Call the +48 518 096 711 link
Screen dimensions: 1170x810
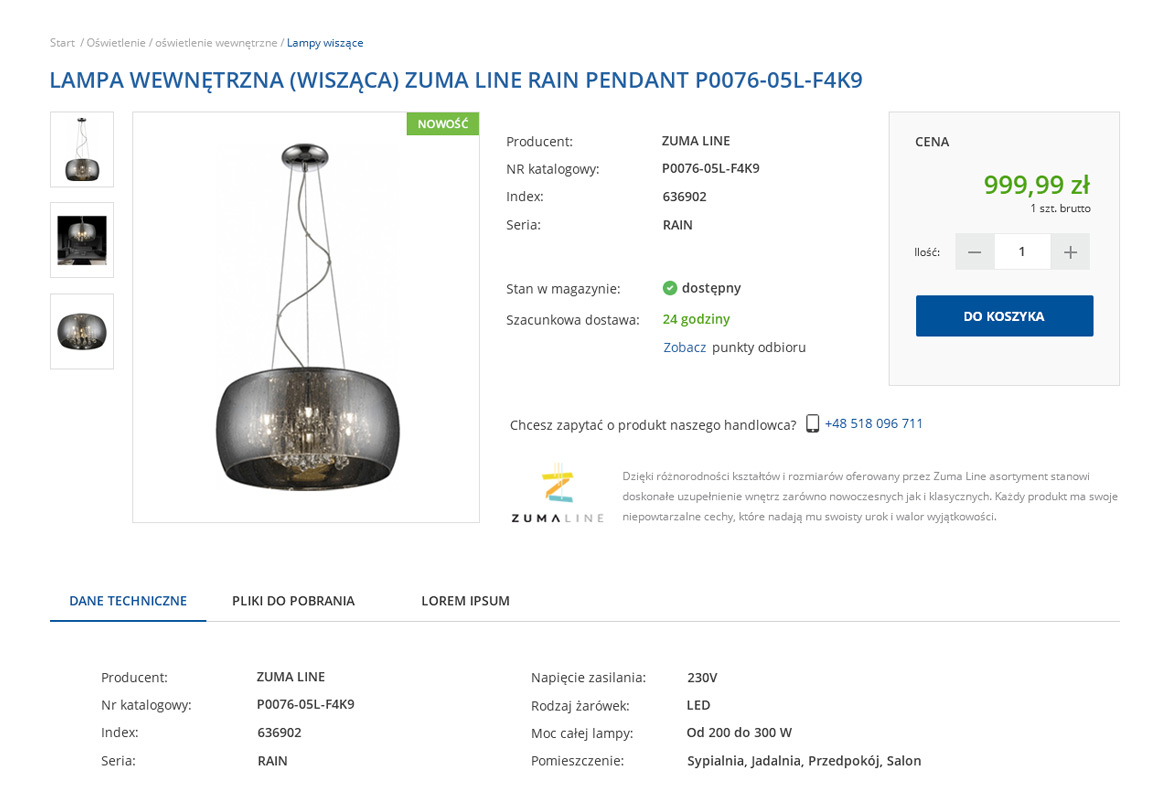point(874,424)
